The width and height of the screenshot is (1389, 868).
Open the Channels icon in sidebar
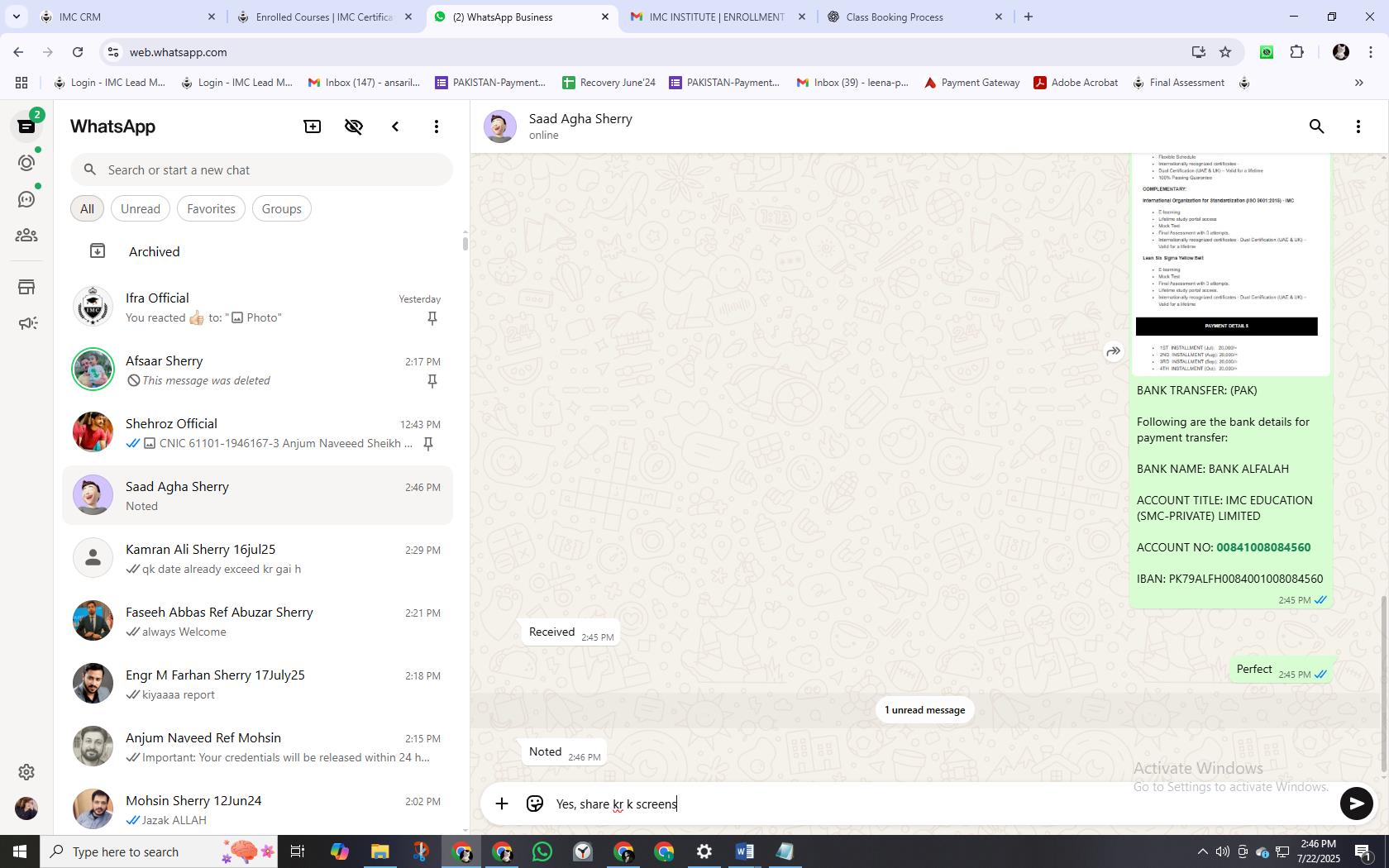point(26,199)
